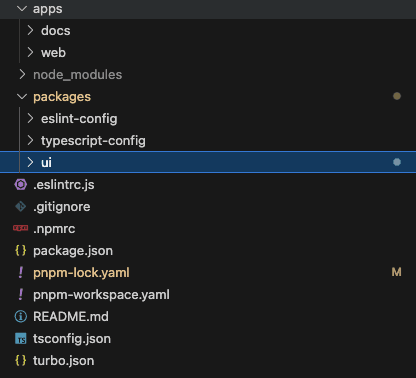
Task: Click the TS icon beside tsconfig.json
Action: click(x=21, y=339)
